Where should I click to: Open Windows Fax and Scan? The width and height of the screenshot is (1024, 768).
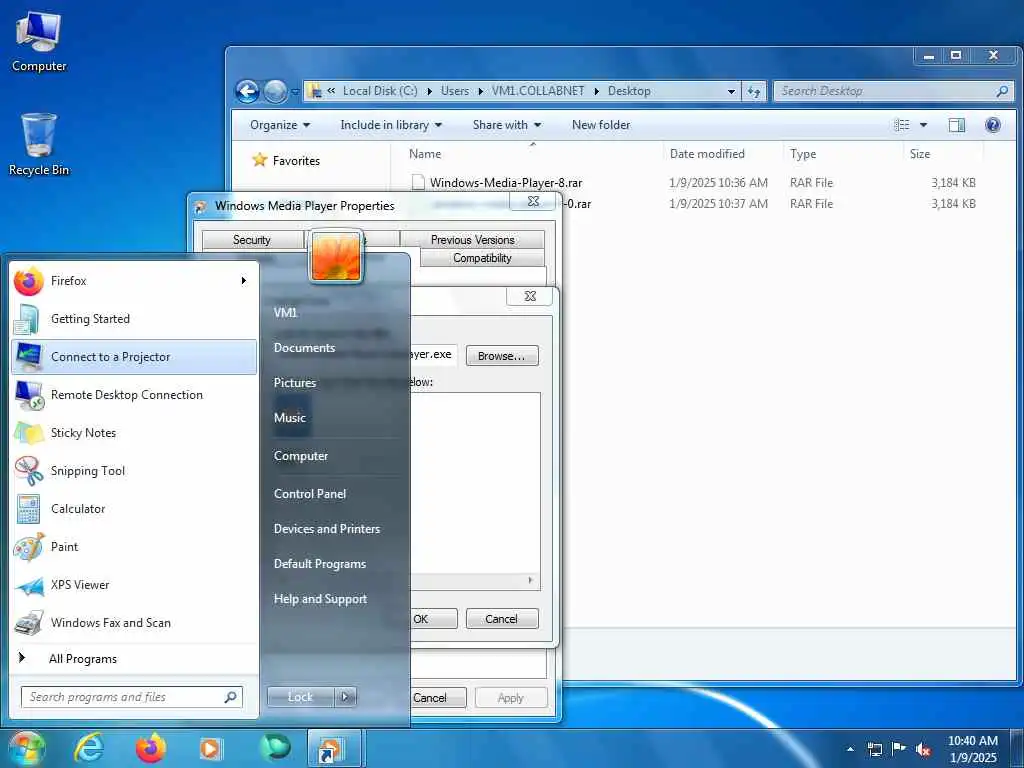[x=134, y=622]
